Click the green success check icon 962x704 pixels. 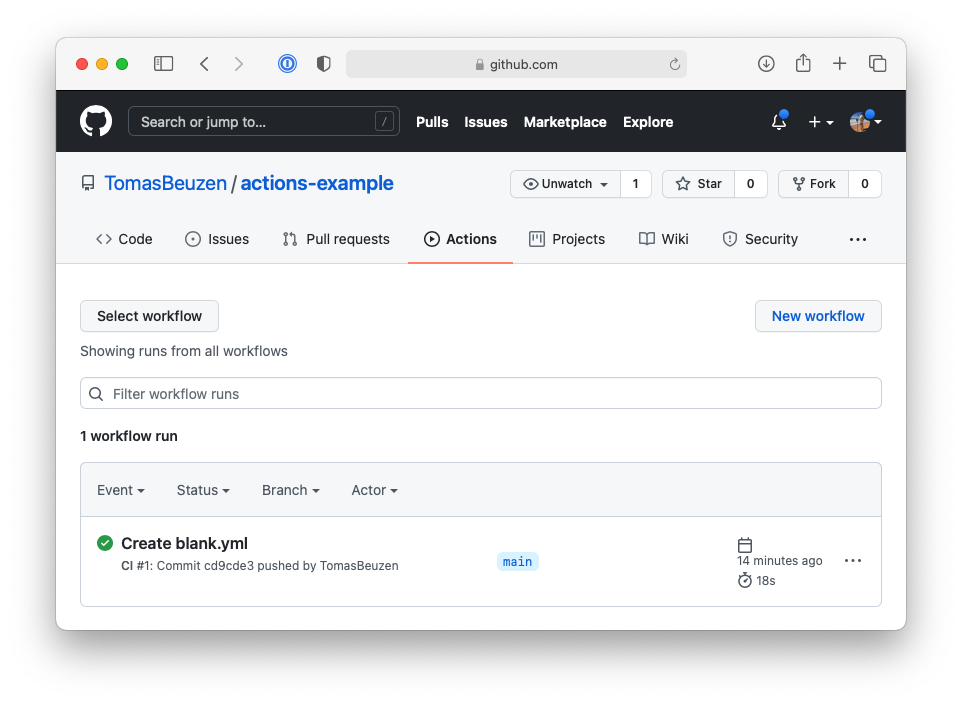(x=105, y=543)
